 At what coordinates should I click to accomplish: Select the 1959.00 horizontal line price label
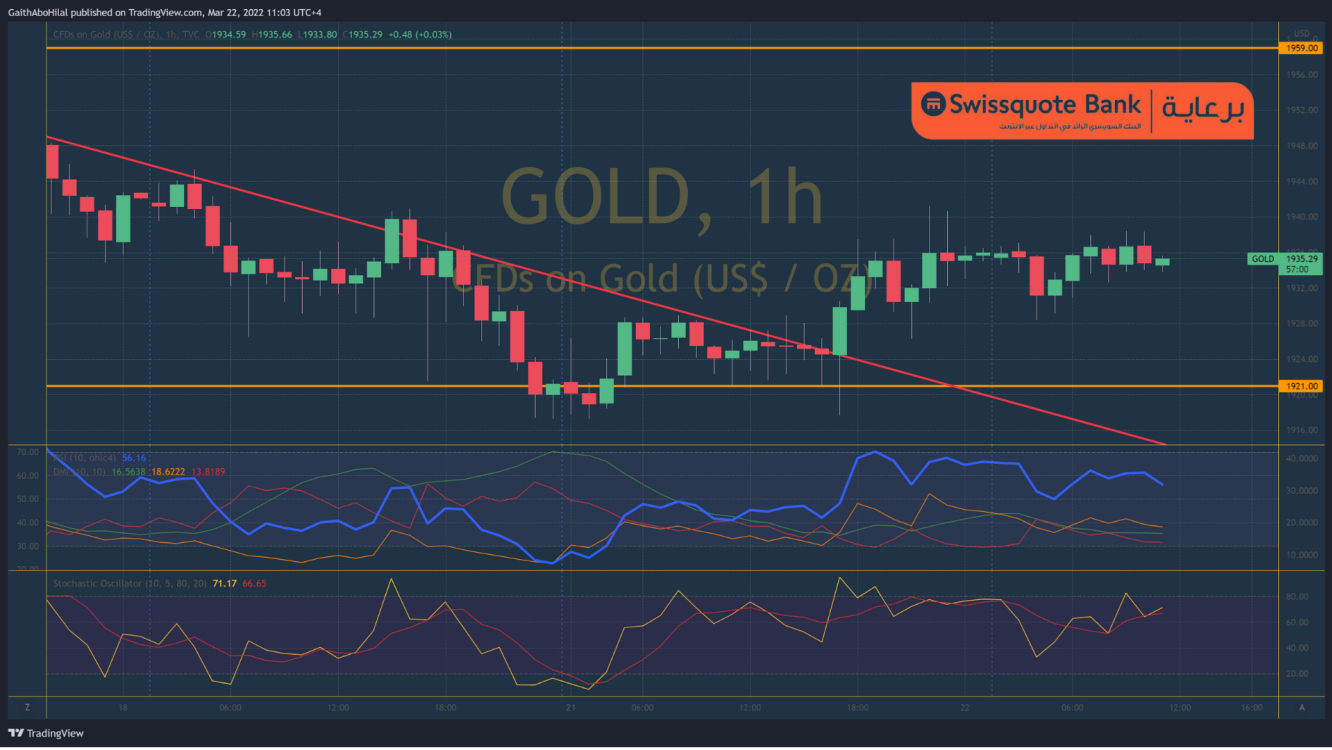[1301, 47]
